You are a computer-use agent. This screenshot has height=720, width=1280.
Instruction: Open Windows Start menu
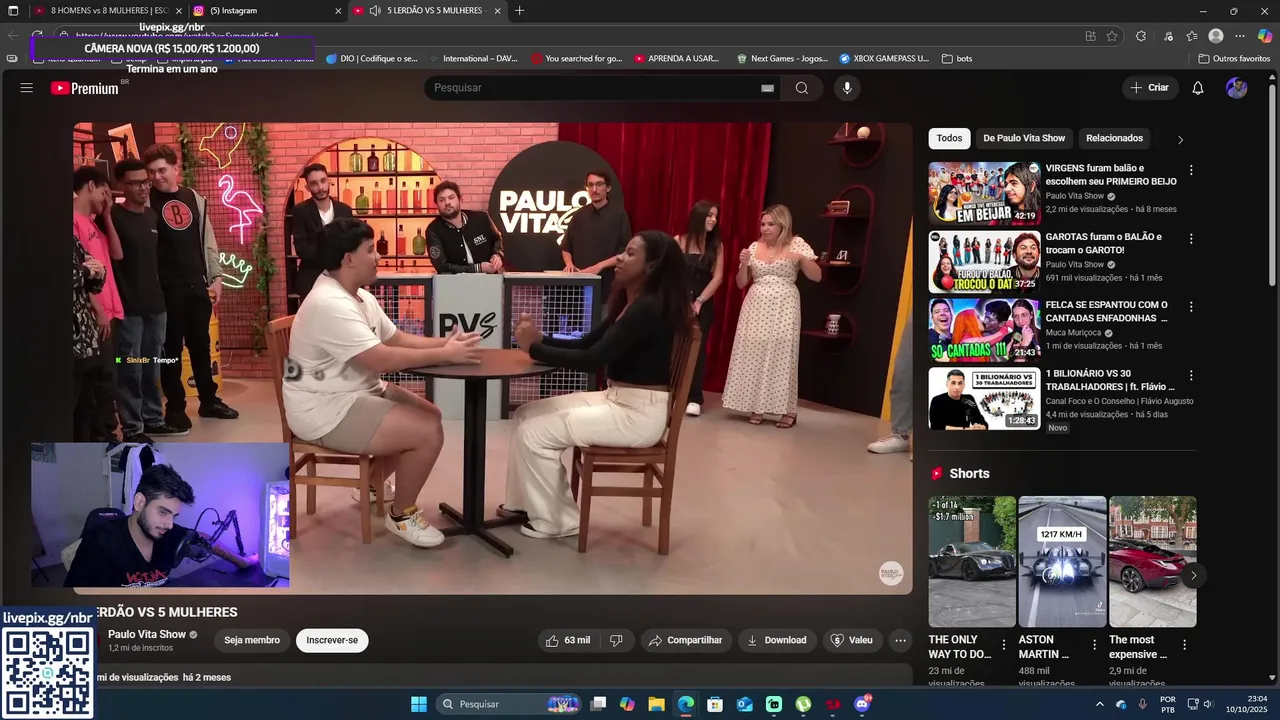[x=419, y=704]
